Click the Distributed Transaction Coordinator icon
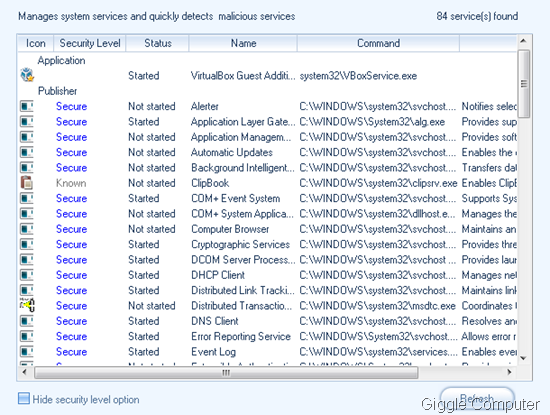550x415 pixels. click(27, 305)
